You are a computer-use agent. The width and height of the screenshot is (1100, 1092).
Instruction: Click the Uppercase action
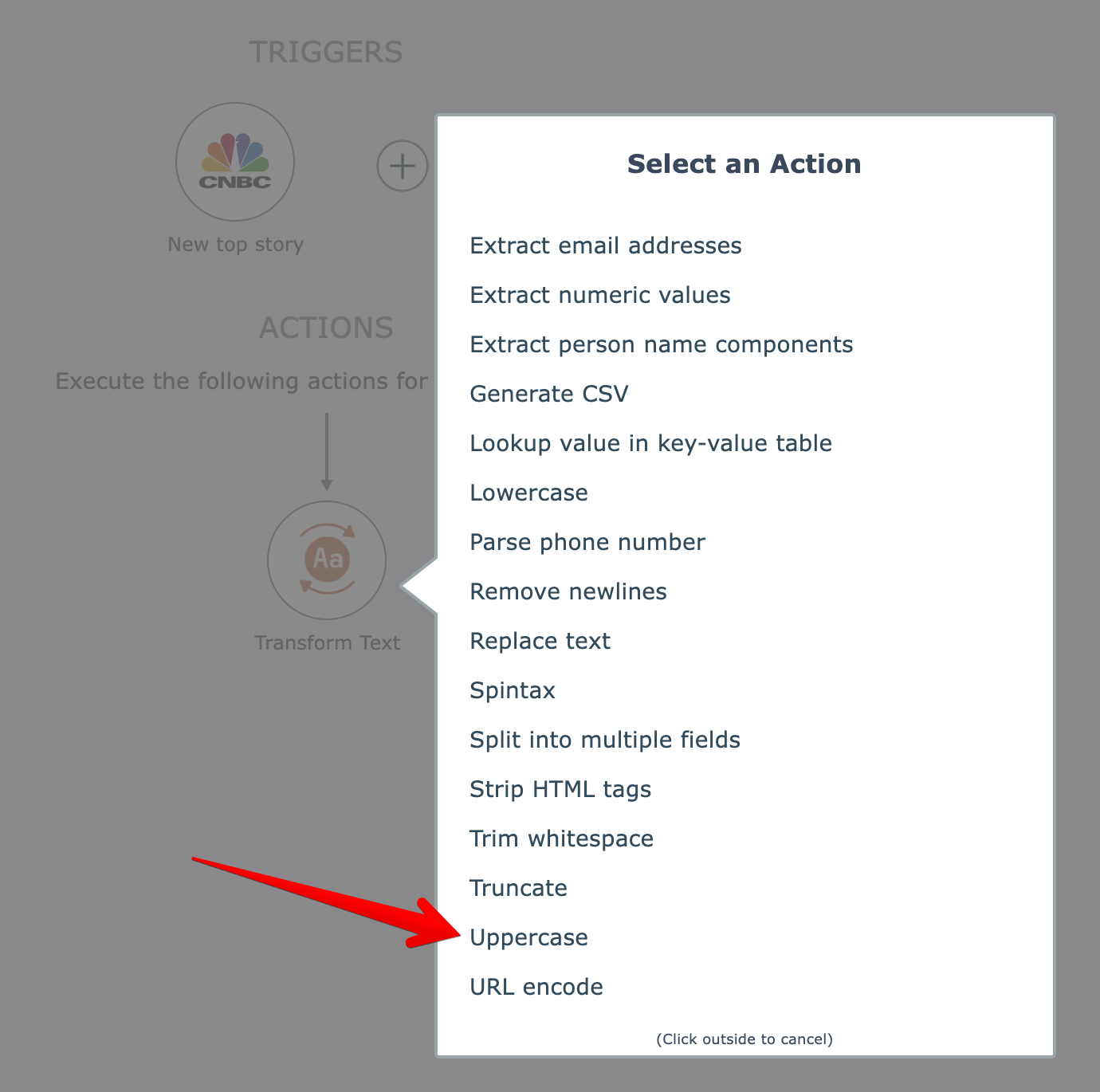(528, 937)
